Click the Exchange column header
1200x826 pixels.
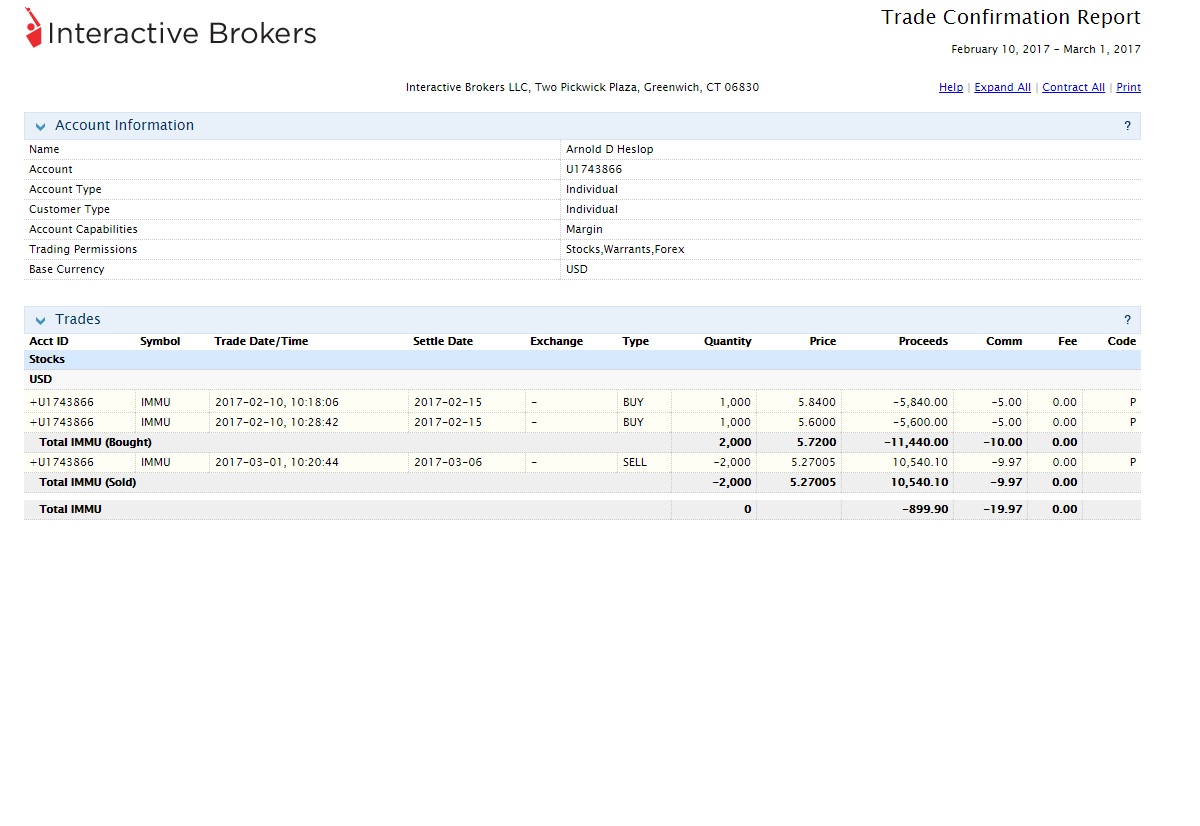click(x=556, y=341)
